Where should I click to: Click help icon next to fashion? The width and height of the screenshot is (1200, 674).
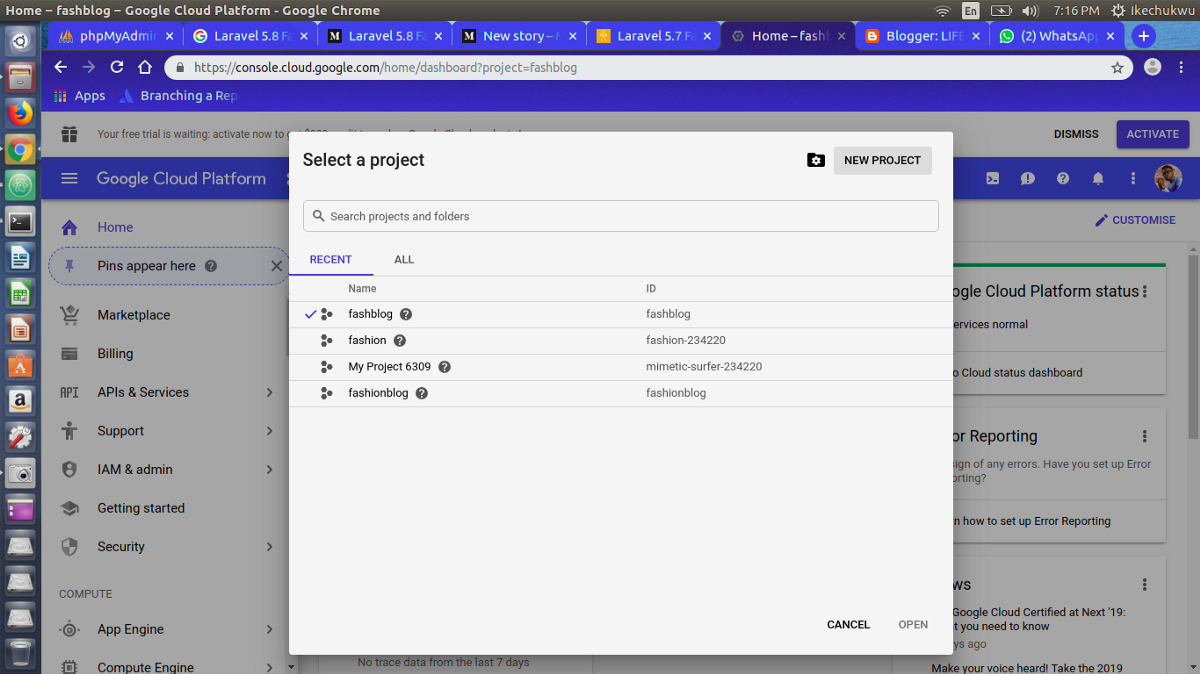click(400, 340)
